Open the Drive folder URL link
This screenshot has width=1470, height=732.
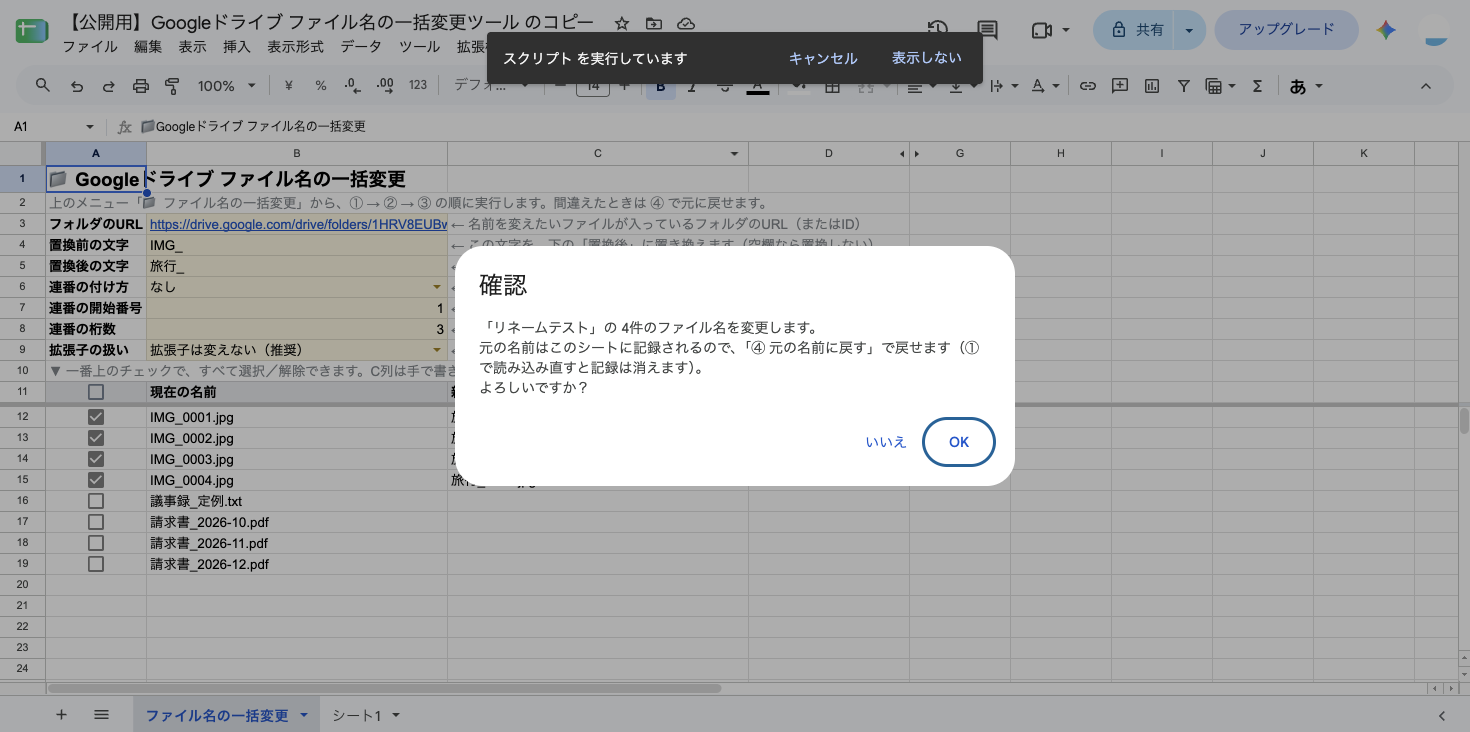(x=298, y=224)
